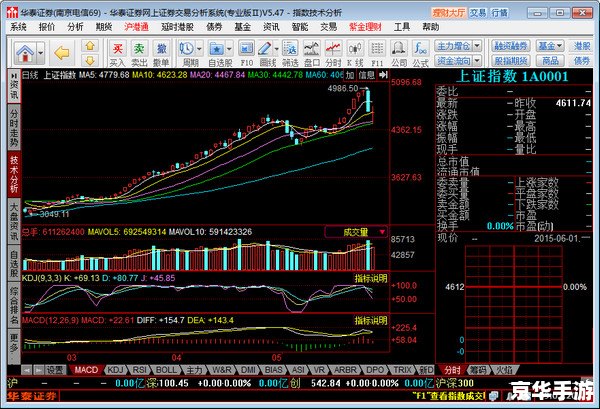The height and width of the screenshot is (409, 600).
Task: Open the 主力增仓 dropdown arrow
Action: 477,46
